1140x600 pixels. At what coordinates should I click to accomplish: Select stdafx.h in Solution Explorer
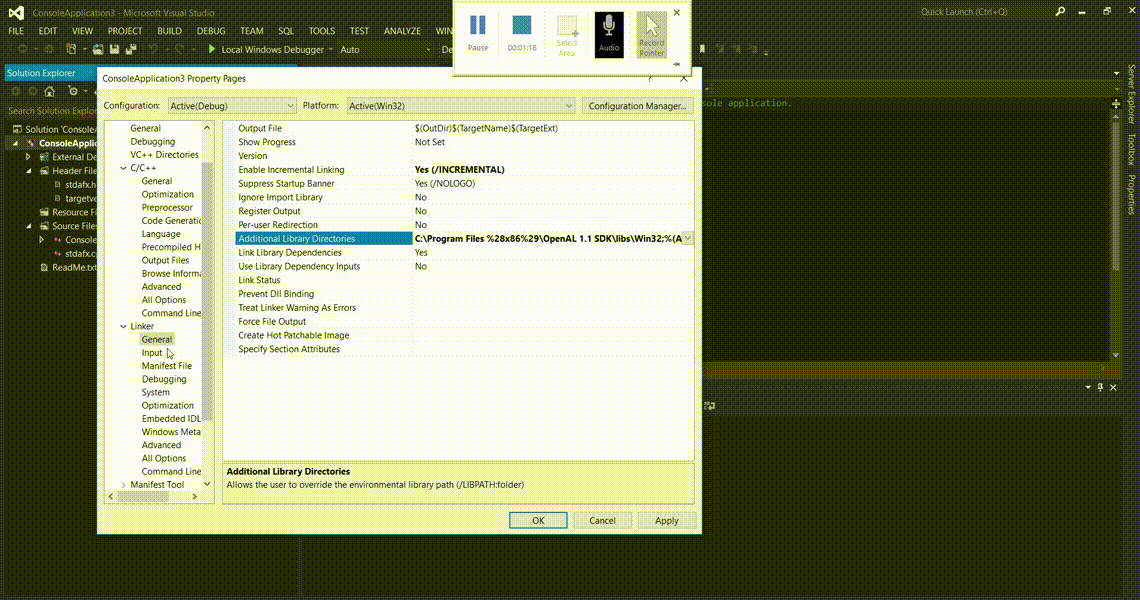pos(80,185)
